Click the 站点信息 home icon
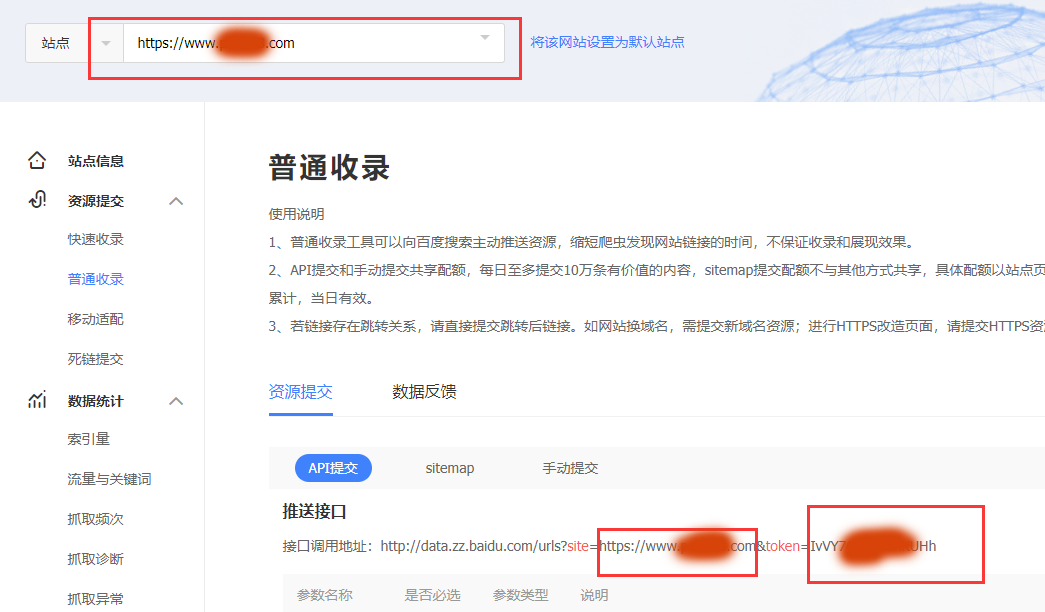The image size is (1045, 612). click(x=37, y=160)
